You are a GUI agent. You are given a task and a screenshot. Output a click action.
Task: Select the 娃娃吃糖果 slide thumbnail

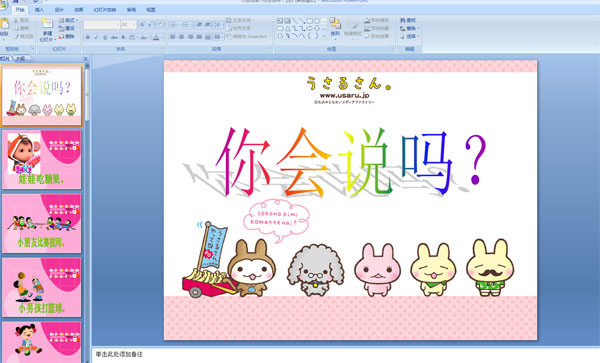pos(41,160)
